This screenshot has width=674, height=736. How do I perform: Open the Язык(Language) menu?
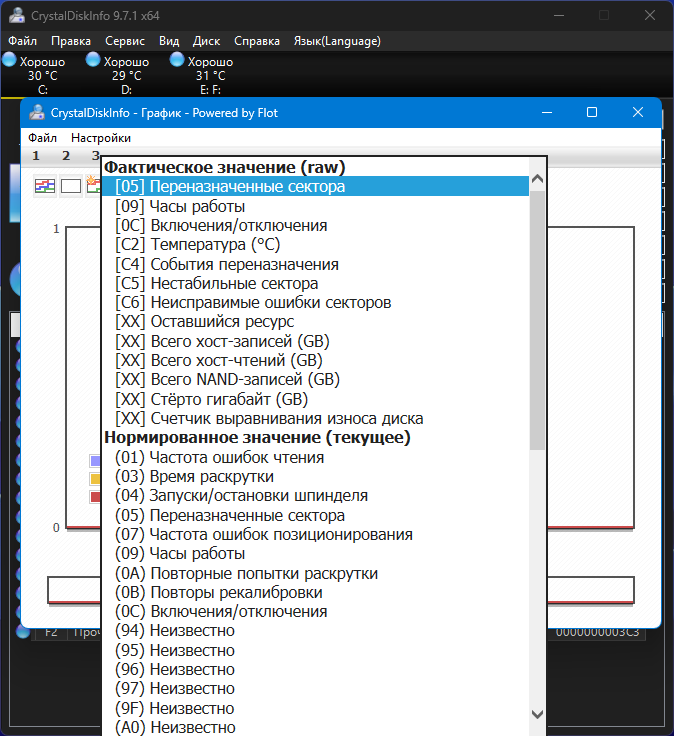[337, 41]
